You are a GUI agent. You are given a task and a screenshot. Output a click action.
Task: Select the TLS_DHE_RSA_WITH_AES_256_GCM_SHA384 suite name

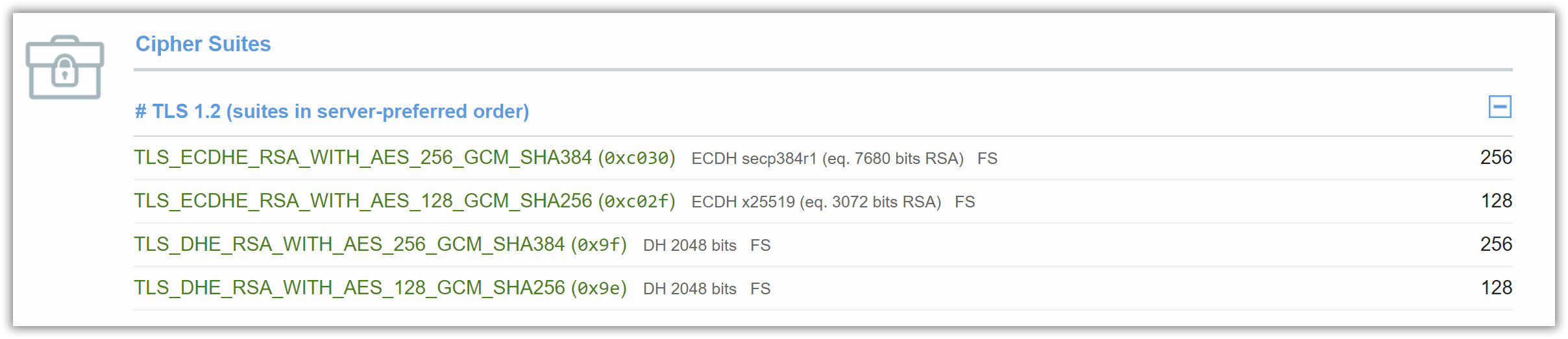(349, 244)
